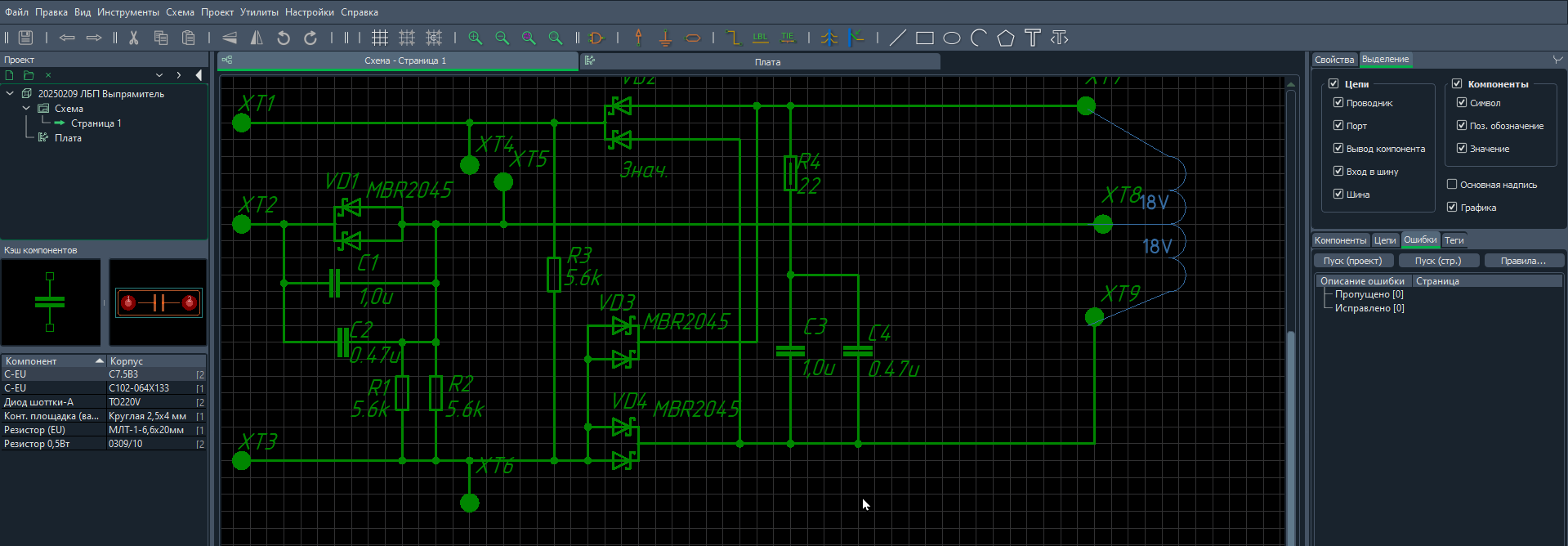The height and width of the screenshot is (546, 1568).
Task: Select the Диод шоттки-А row
Action: coord(103,402)
